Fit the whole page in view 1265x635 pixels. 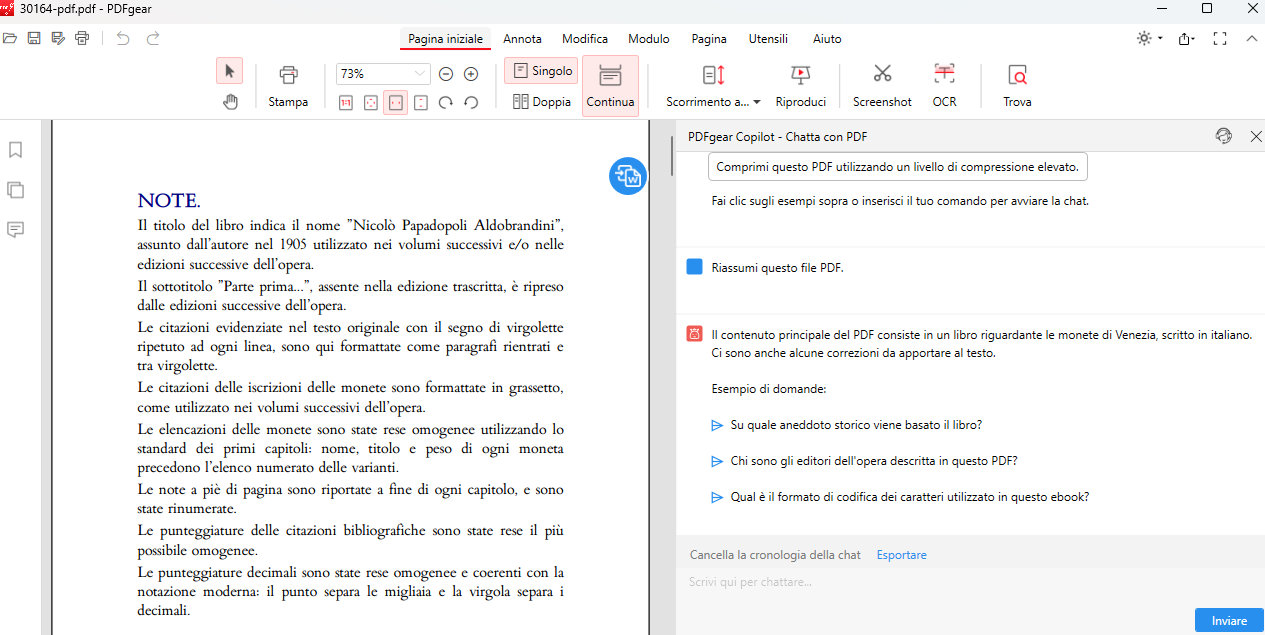371,102
